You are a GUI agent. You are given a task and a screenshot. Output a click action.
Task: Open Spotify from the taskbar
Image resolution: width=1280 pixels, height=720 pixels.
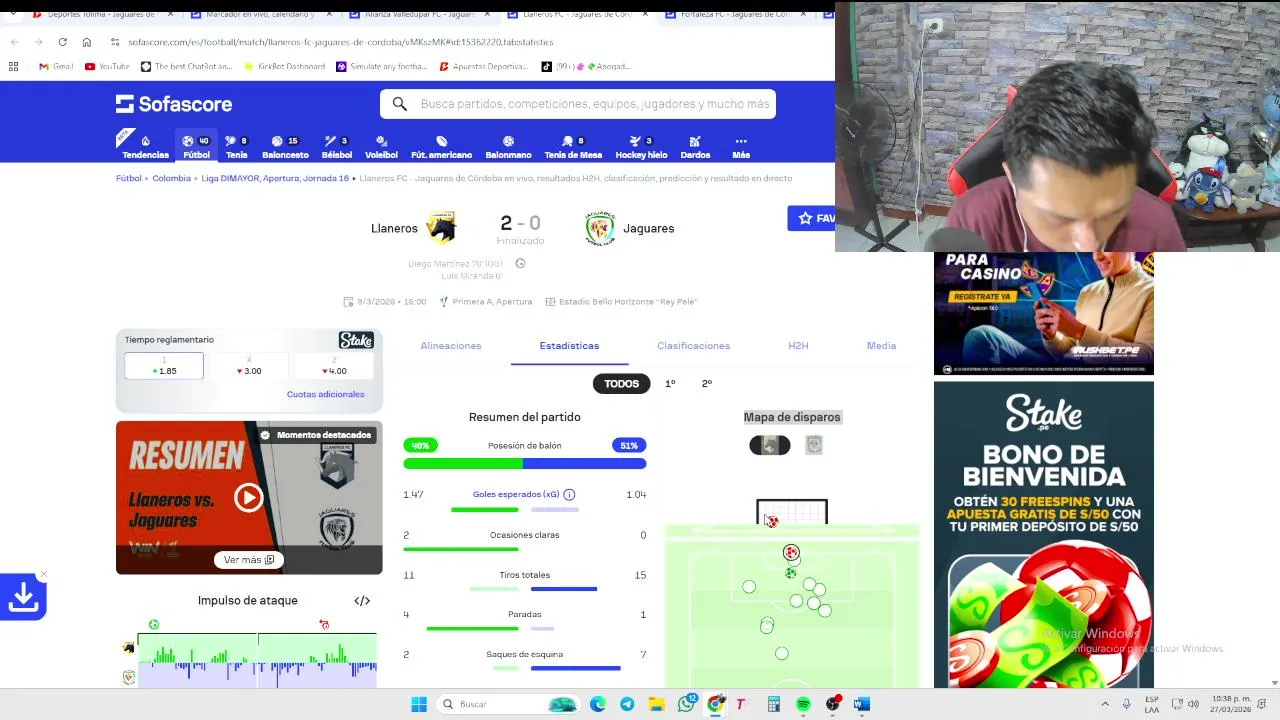[803, 704]
